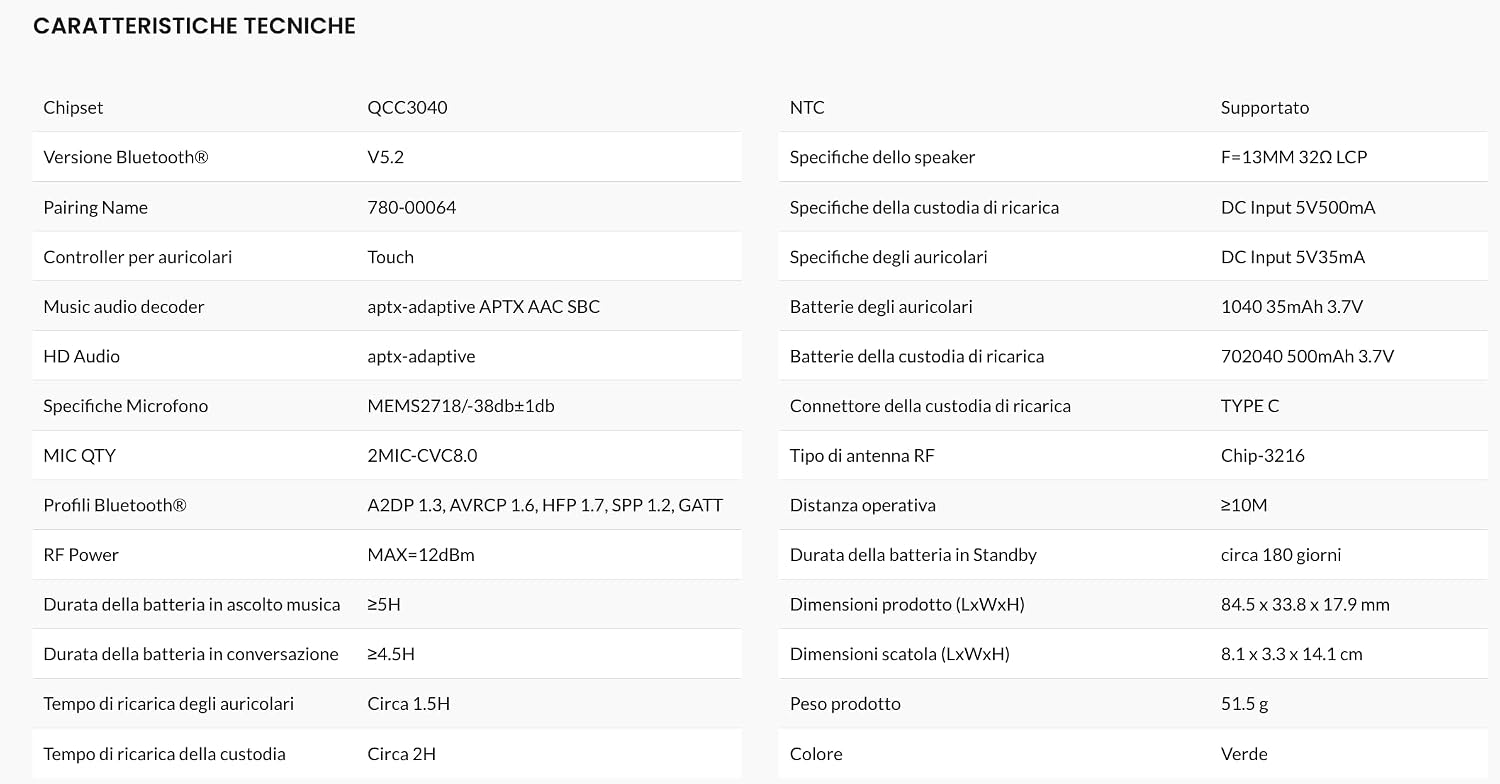Select the Chipset QCC3040 value
The width and height of the screenshot is (1500, 784).
[407, 107]
